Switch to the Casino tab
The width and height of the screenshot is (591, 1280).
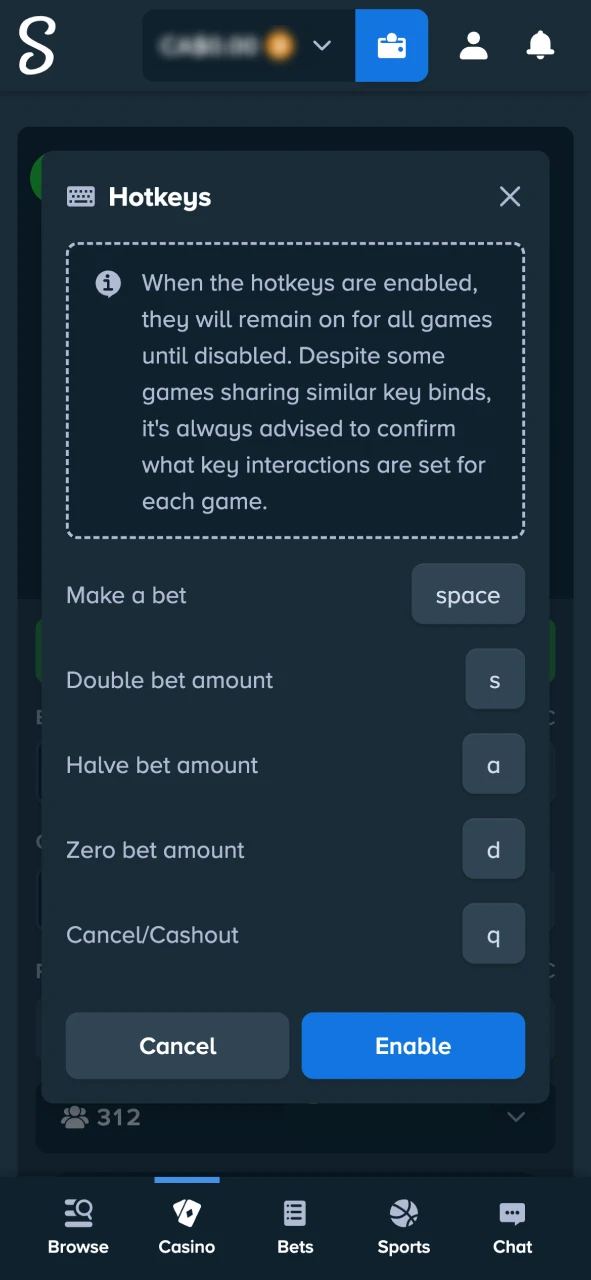pyautogui.click(x=186, y=1222)
